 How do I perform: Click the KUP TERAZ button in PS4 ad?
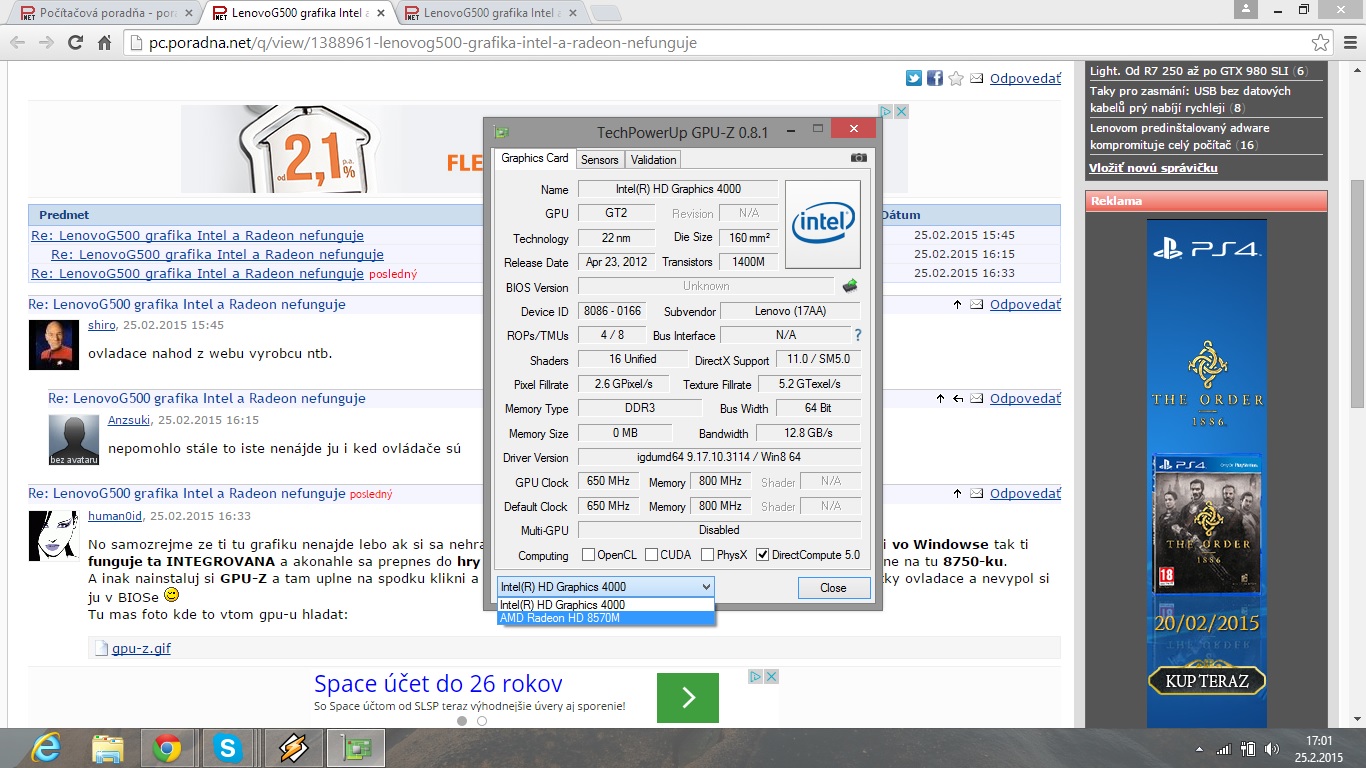coord(1206,682)
